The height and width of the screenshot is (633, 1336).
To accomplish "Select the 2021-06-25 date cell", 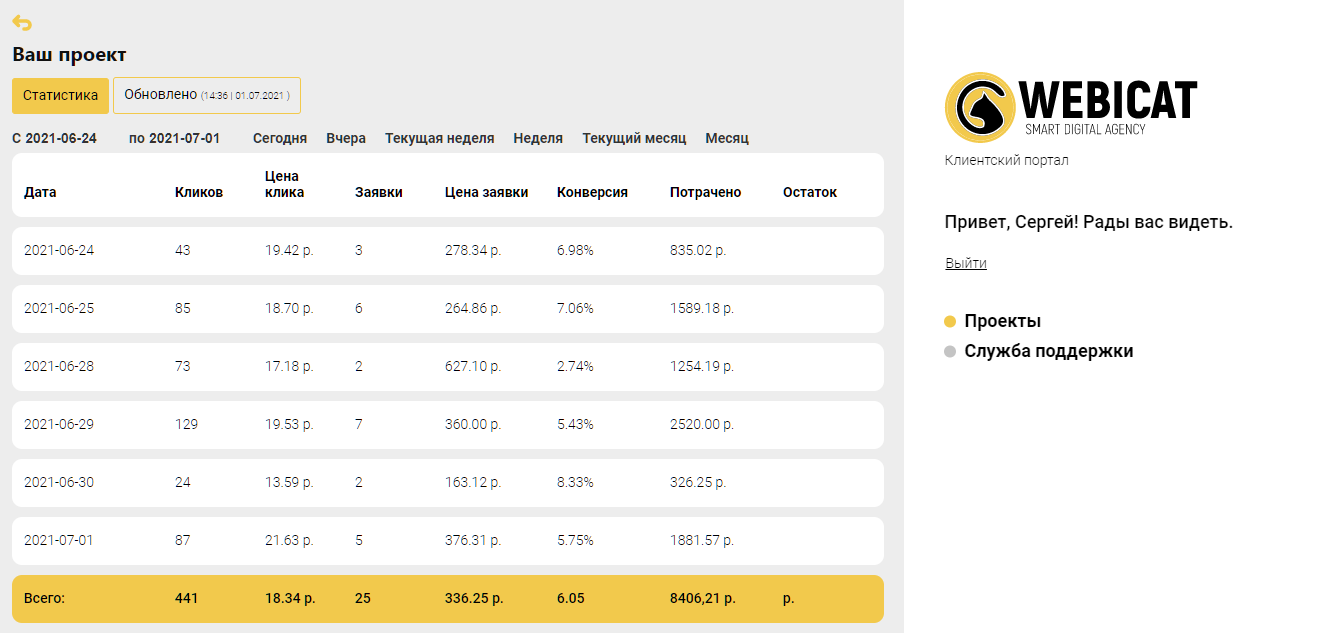I will pyautogui.click(x=59, y=308).
